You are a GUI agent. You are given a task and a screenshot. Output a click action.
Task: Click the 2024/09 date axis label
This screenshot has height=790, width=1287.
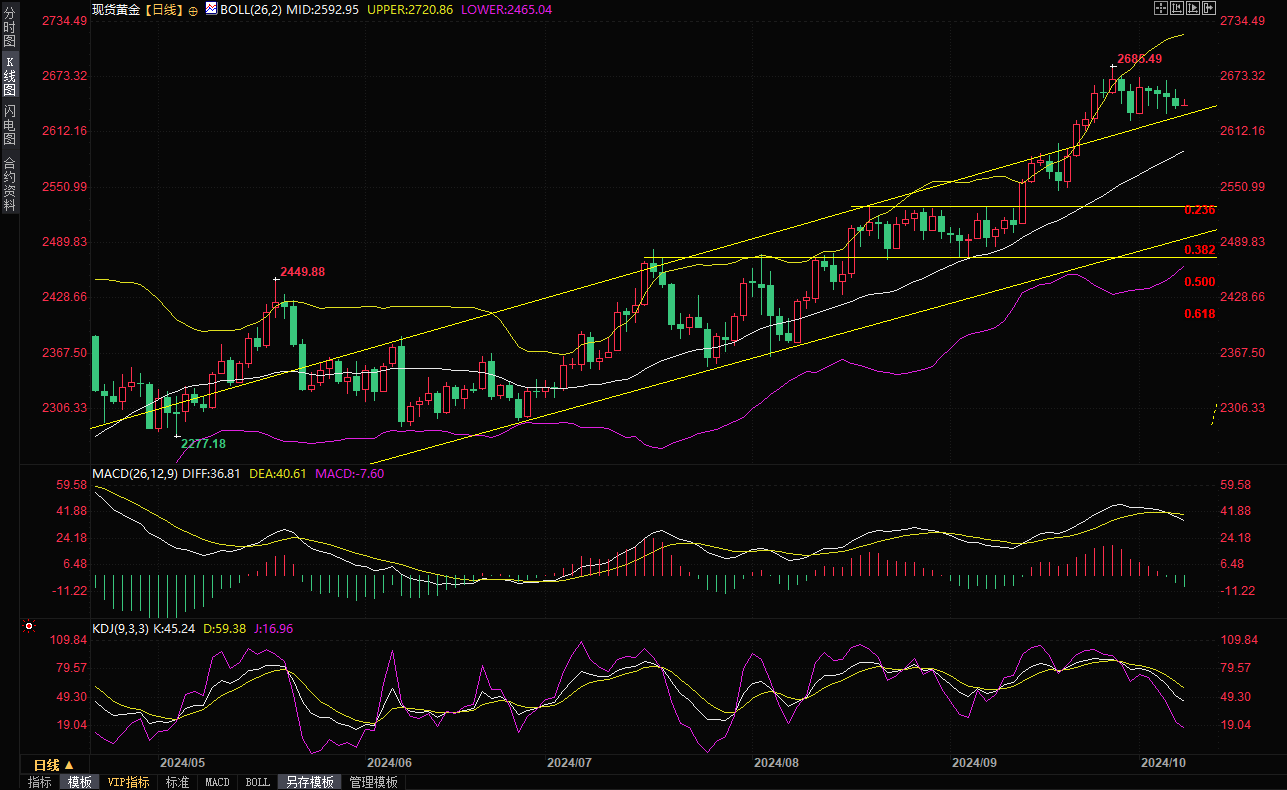click(x=974, y=762)
